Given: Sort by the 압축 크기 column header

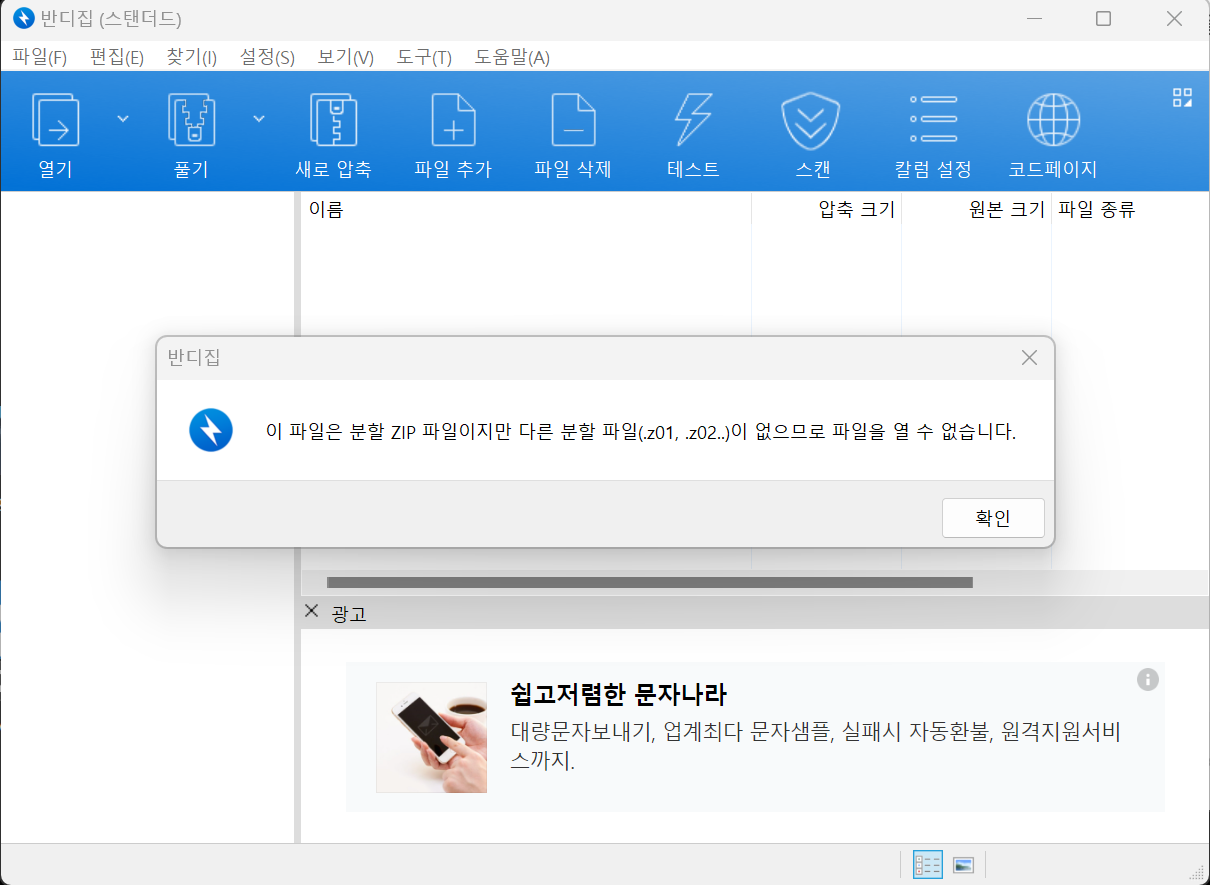Looking at the screenshot, I should pos(827,210).
